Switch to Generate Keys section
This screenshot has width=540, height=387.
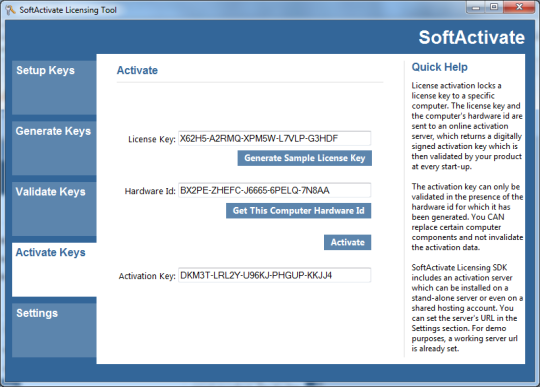tap(54, 148)
